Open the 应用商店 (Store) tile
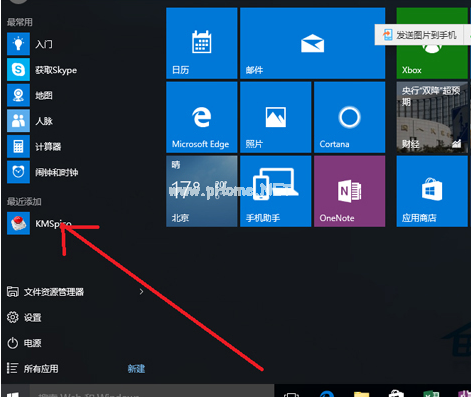The width and height of the screenshot is (471, 397). 432,191
